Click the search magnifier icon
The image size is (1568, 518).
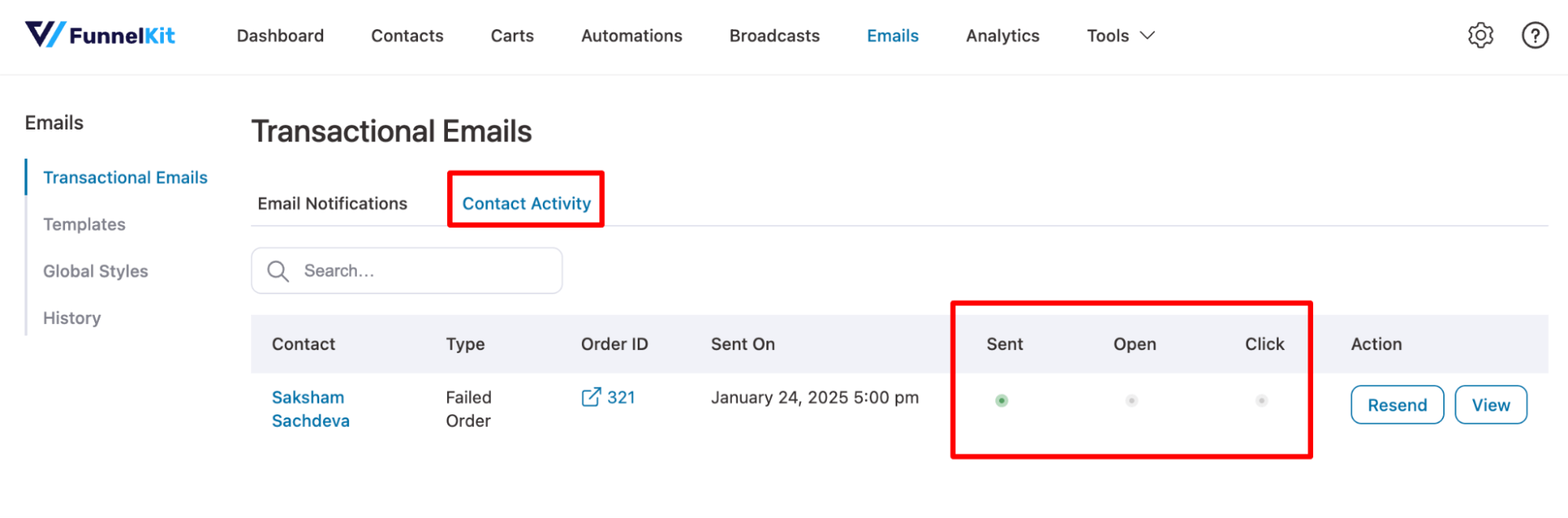pyautogui.click(x=278, y=272)
